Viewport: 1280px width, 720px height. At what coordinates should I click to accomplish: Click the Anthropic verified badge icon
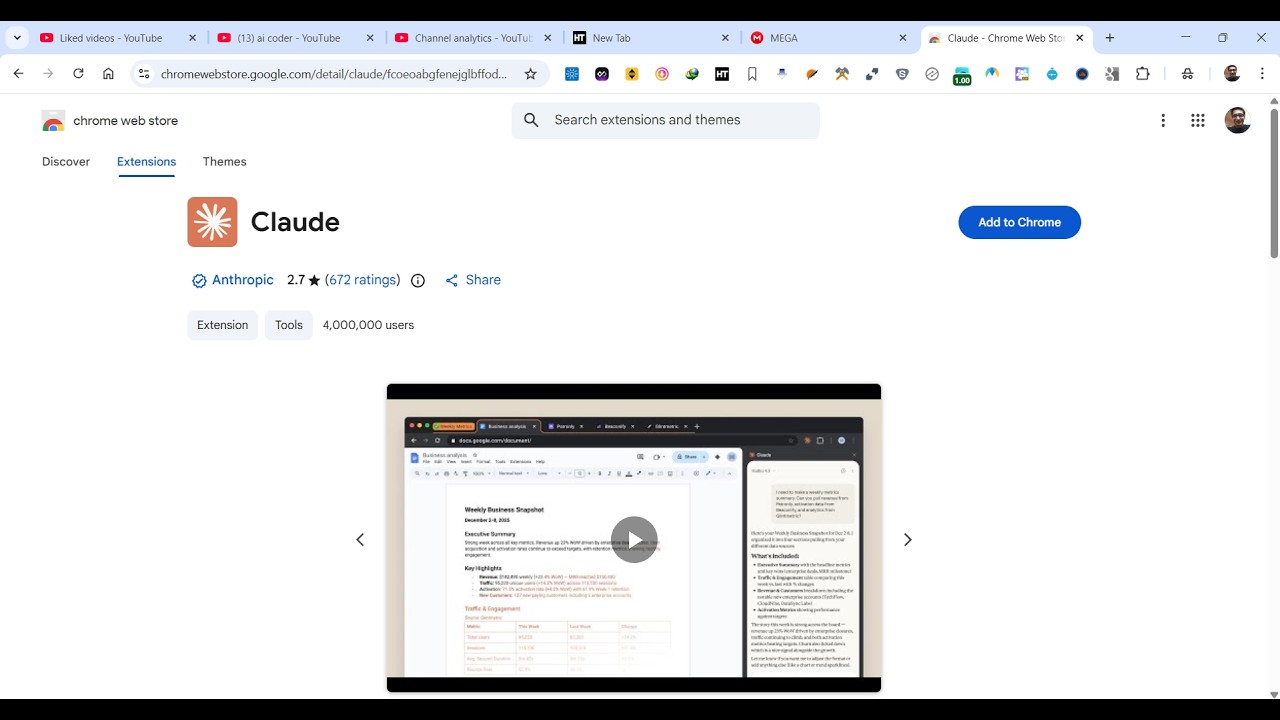tap(199, 281)
